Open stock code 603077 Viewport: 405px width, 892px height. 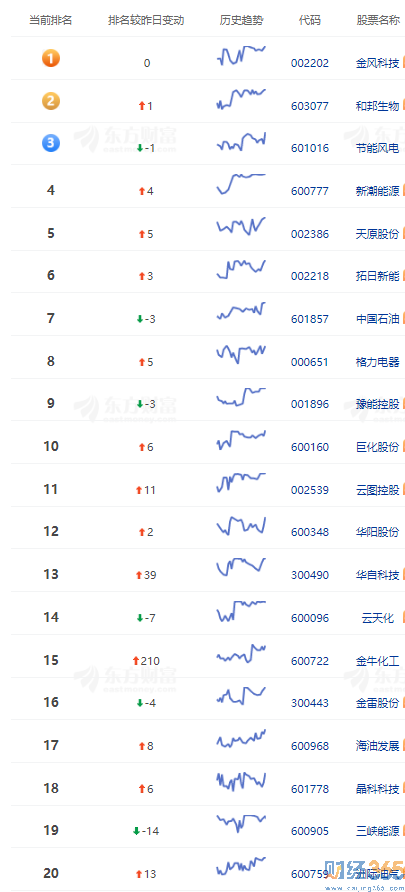point(309,106)
